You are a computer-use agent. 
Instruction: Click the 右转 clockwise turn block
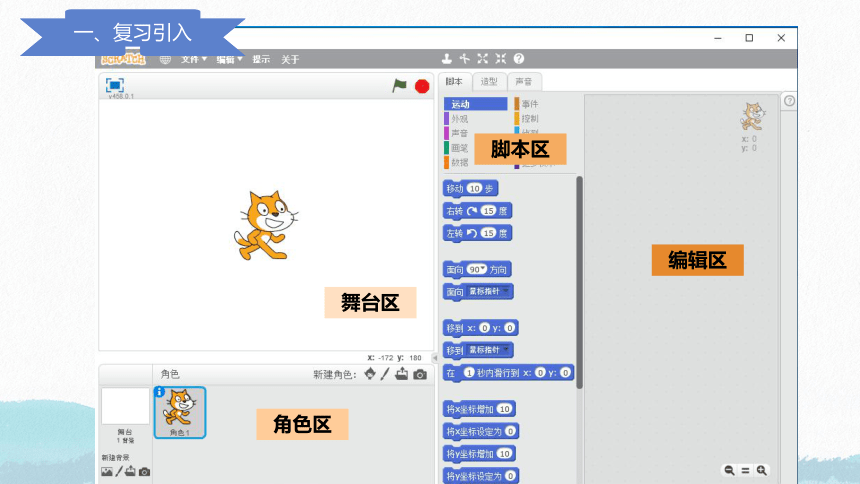tap(477, 211)
